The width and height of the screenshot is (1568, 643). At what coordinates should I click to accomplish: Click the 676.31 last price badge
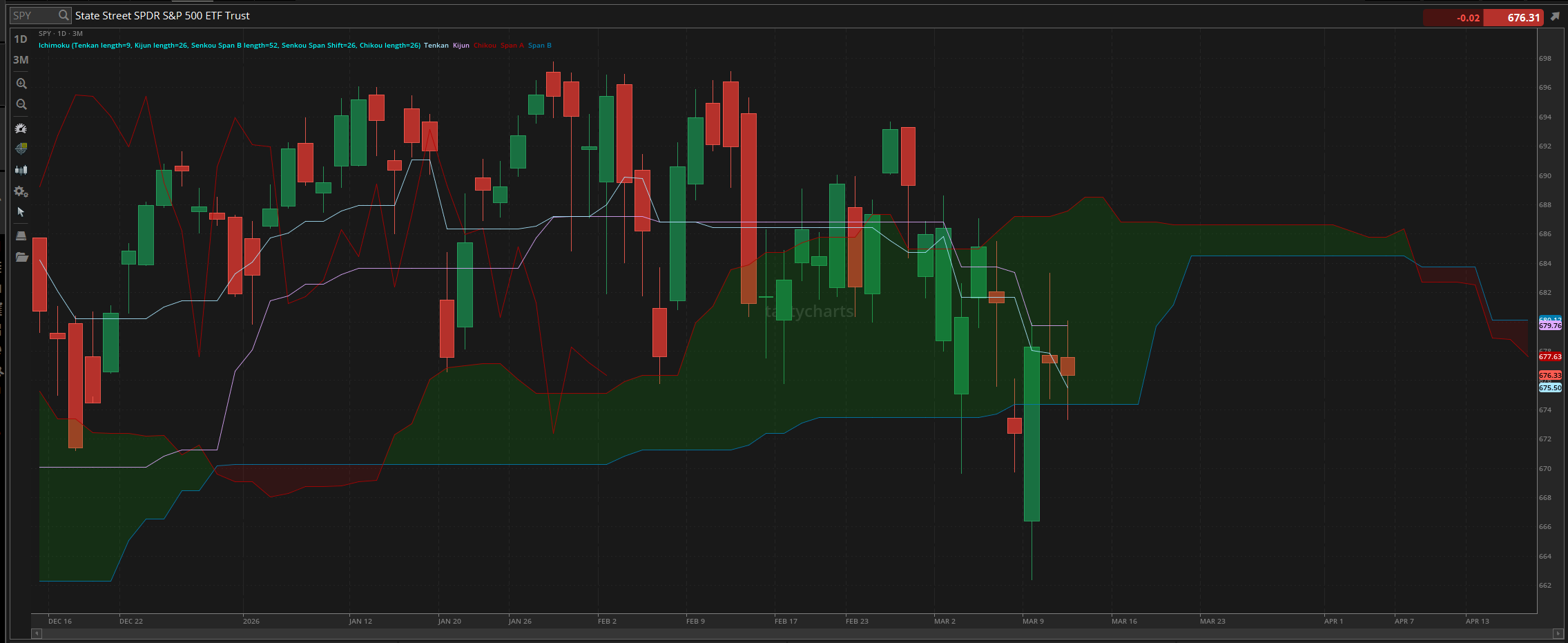(x=1513, y=18)
